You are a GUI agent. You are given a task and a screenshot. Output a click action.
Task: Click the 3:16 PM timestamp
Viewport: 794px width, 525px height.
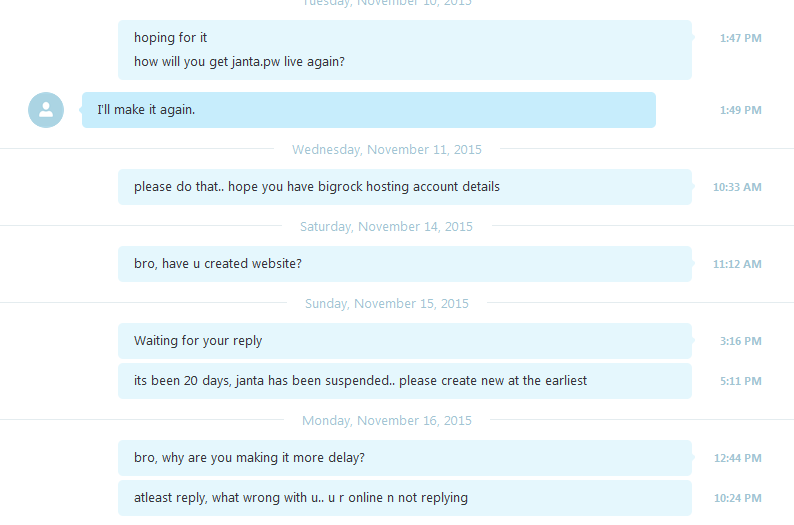point(740,341)
